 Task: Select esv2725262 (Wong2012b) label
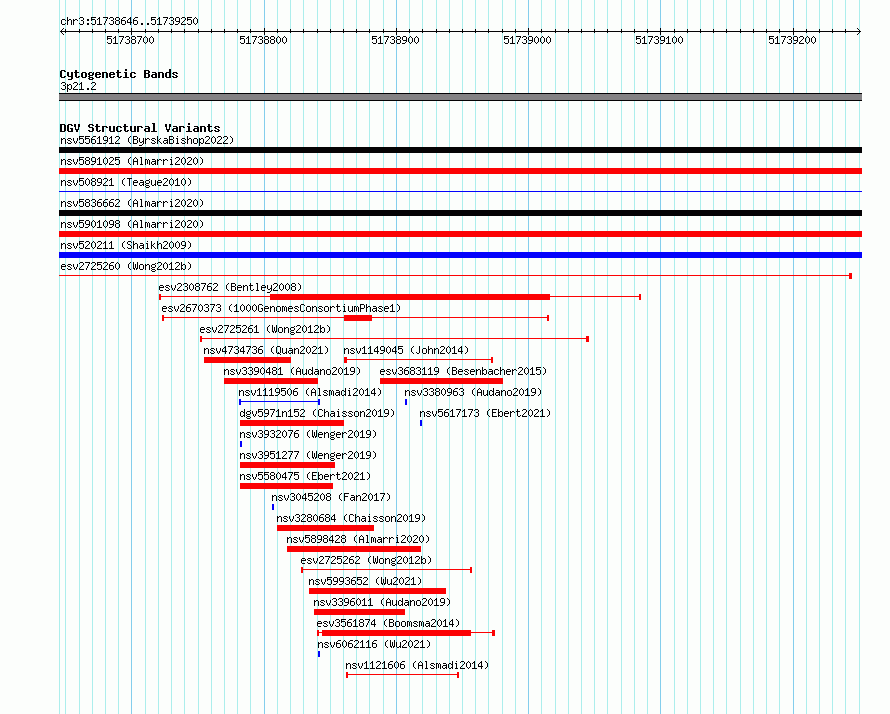(x=366, y=560)
